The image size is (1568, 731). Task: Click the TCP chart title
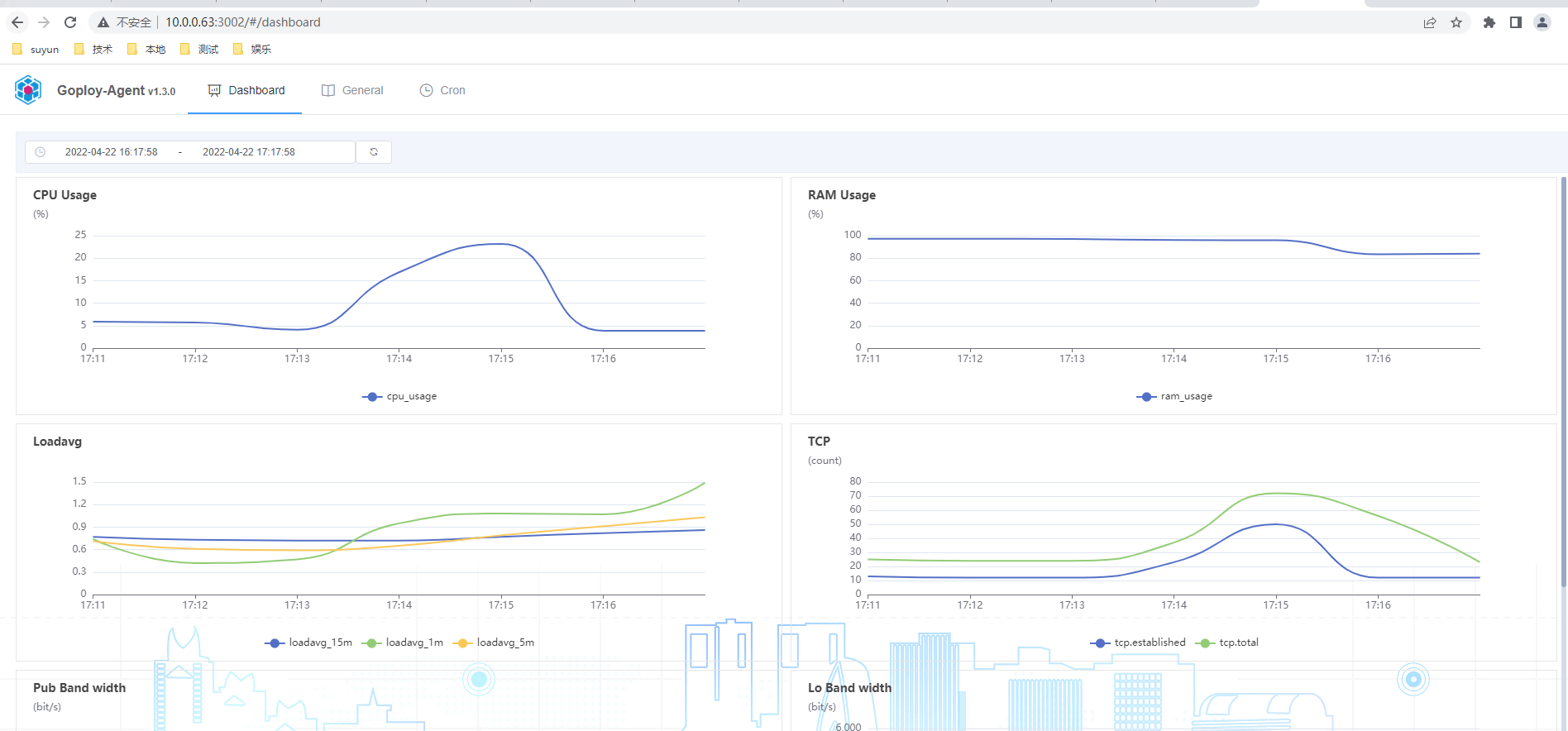pos(819,442)
